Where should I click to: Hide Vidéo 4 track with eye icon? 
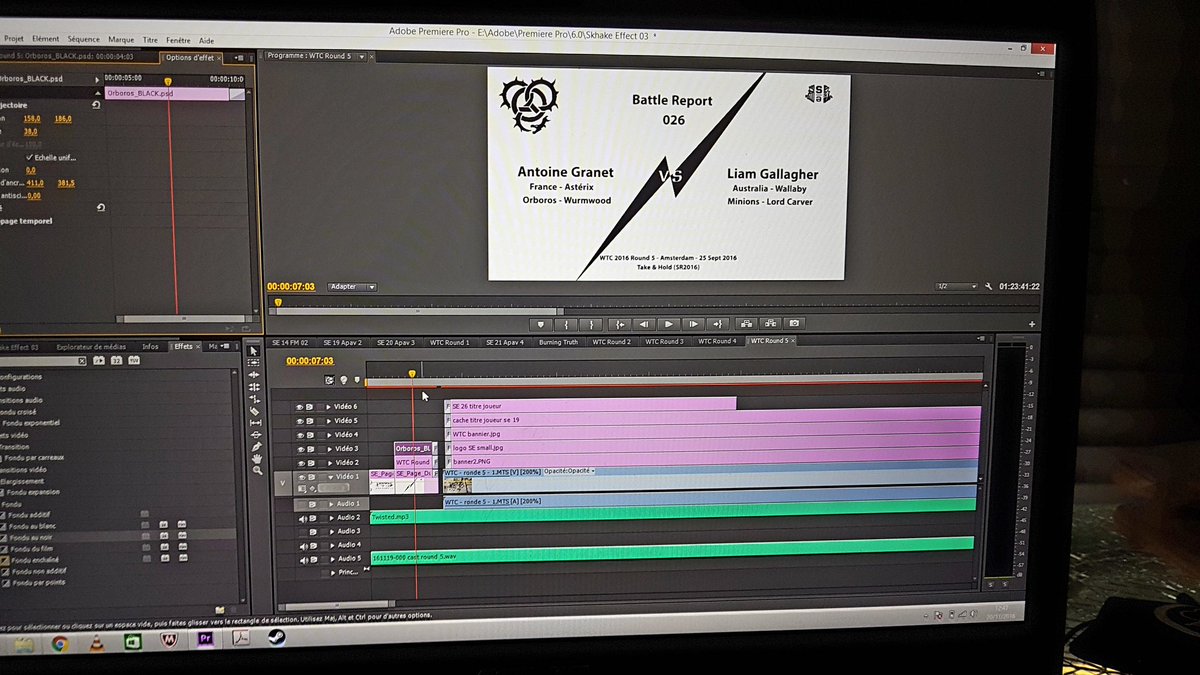(x=300, y=435)
